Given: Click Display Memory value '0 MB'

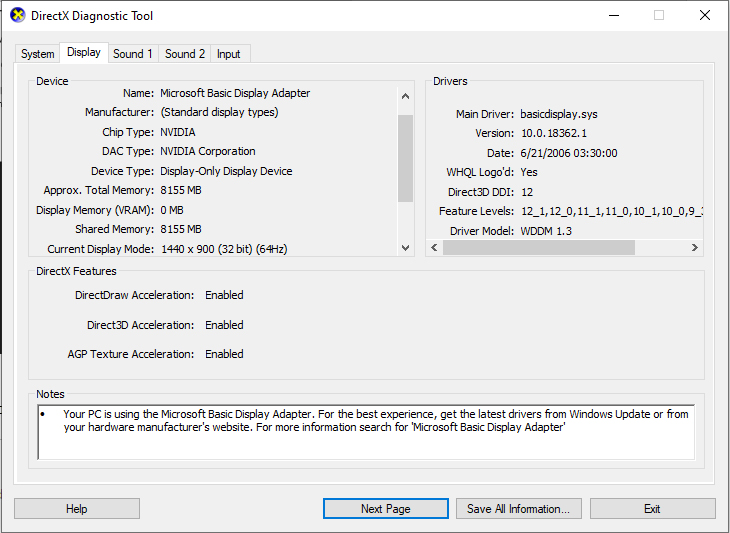Looking at the screenshot, I should (x=172, y=210).
